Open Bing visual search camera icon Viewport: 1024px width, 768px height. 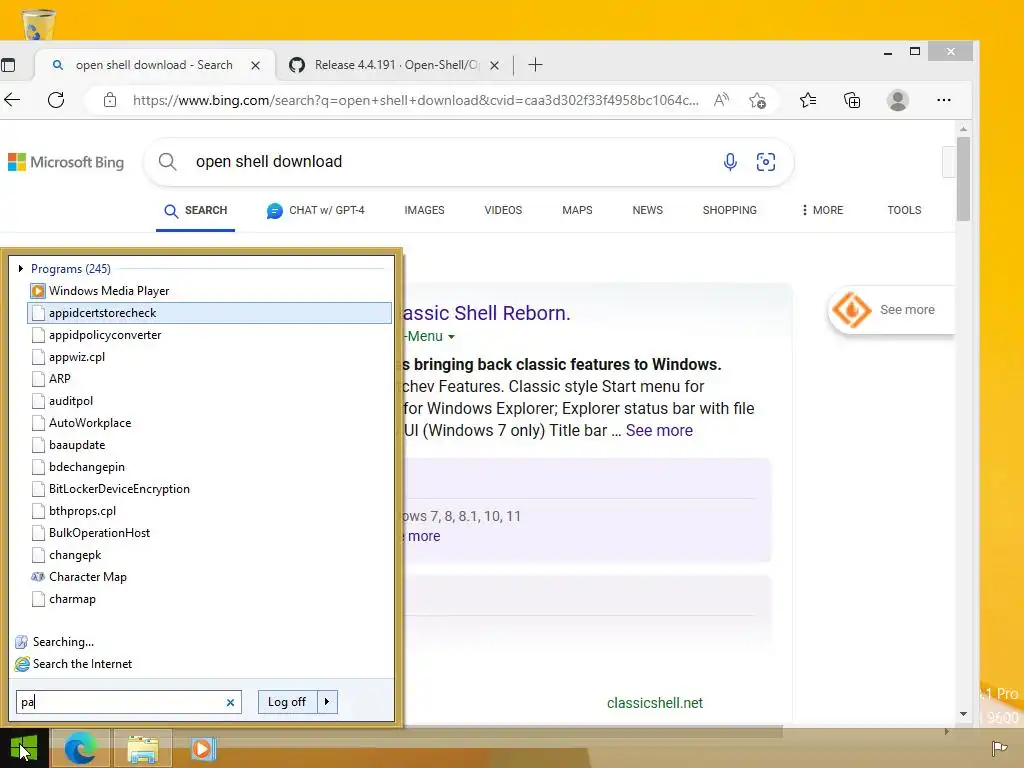click(x=765, y=161)
